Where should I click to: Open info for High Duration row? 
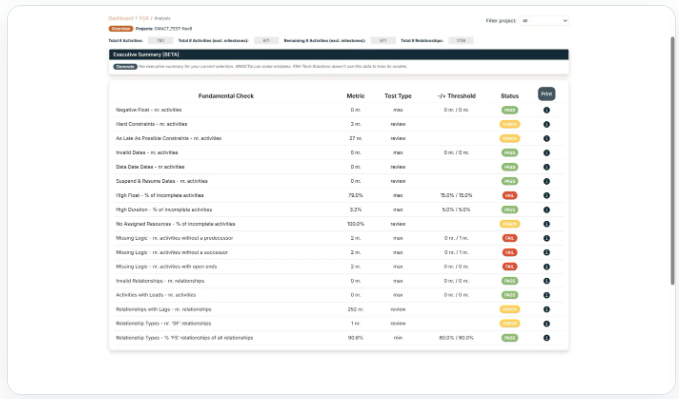546,210
